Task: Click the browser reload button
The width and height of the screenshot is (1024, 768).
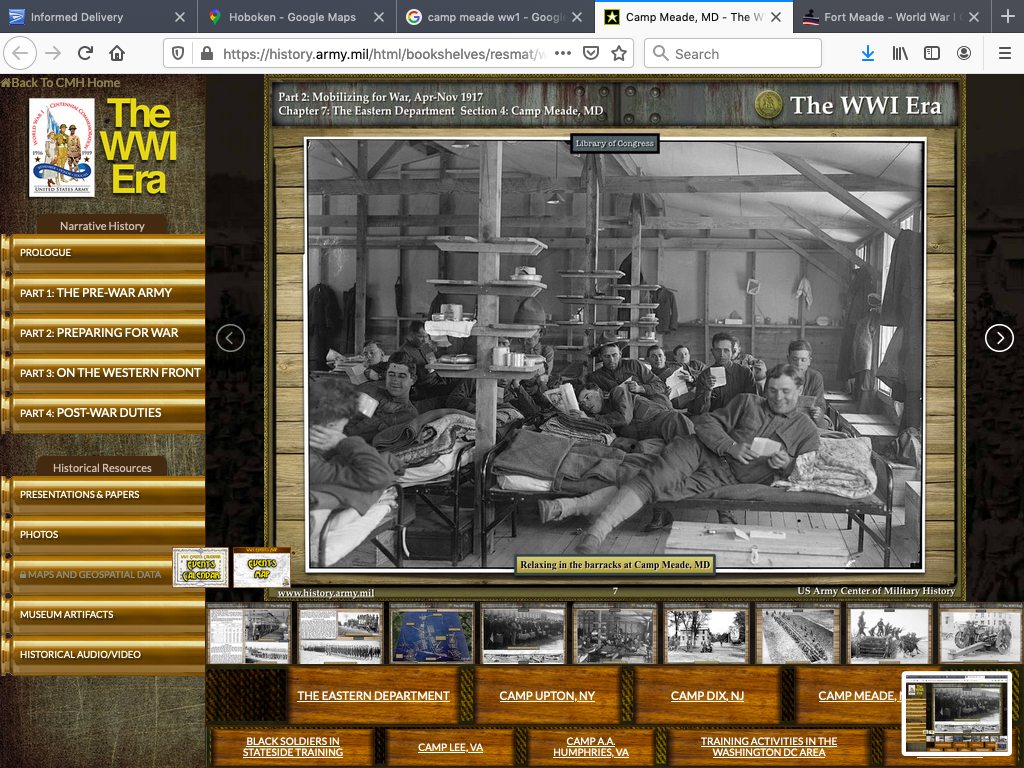Action: [85, 53]
